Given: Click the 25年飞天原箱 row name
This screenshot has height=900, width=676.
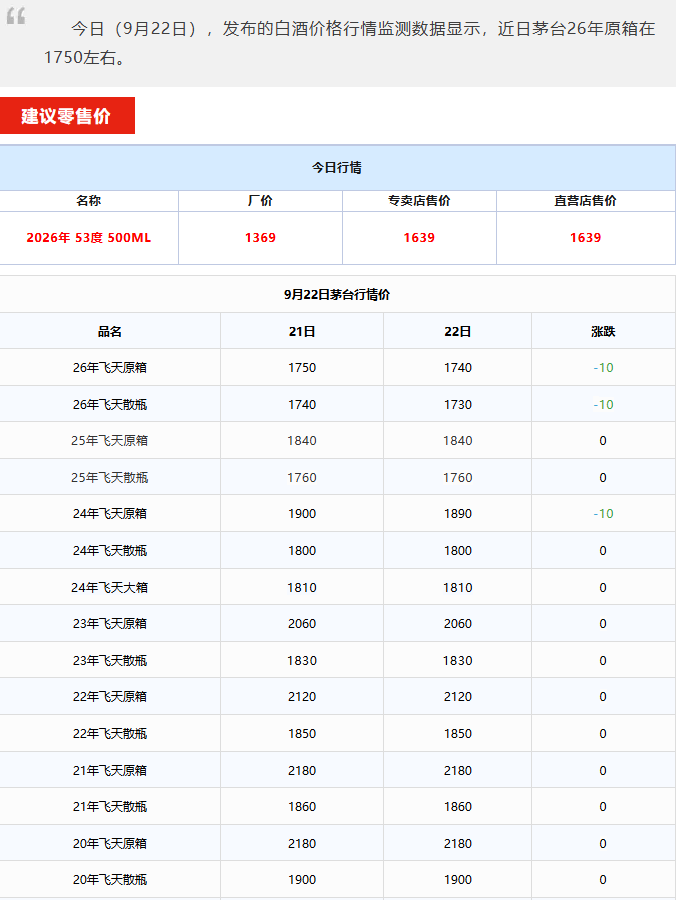Looking at the screenshot, I should [x=110, y=441].
